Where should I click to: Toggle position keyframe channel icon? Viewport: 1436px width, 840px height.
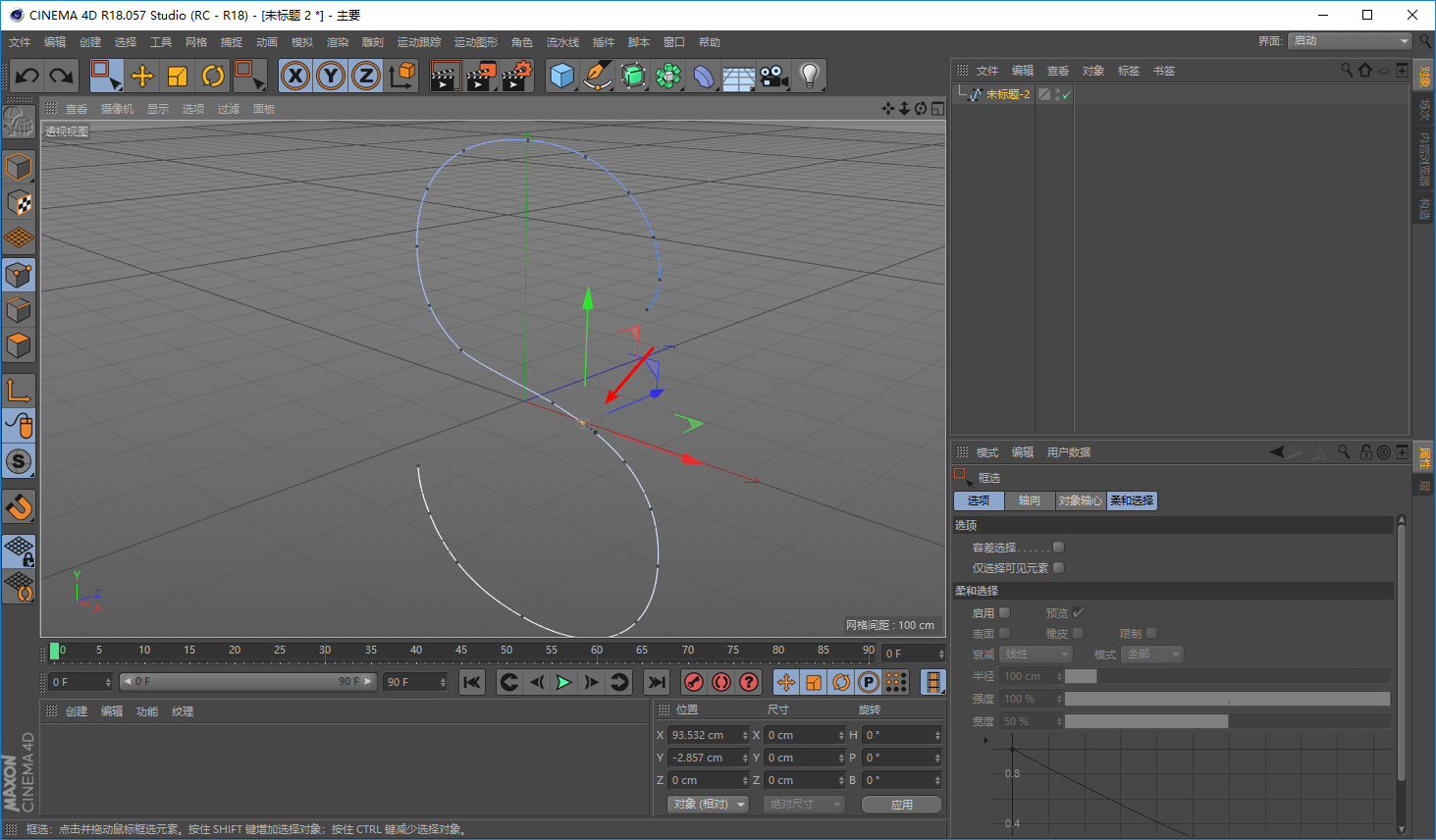tap(786, 682)
